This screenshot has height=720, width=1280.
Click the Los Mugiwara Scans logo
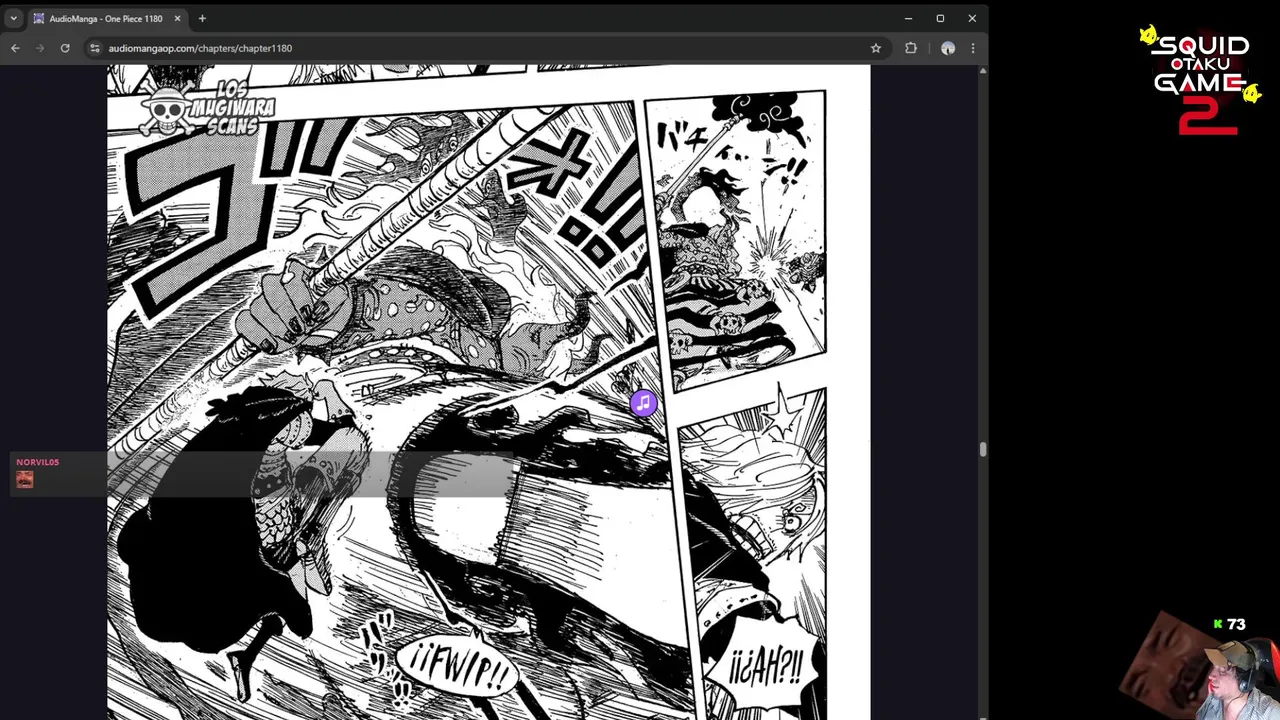tap(207, 108)
